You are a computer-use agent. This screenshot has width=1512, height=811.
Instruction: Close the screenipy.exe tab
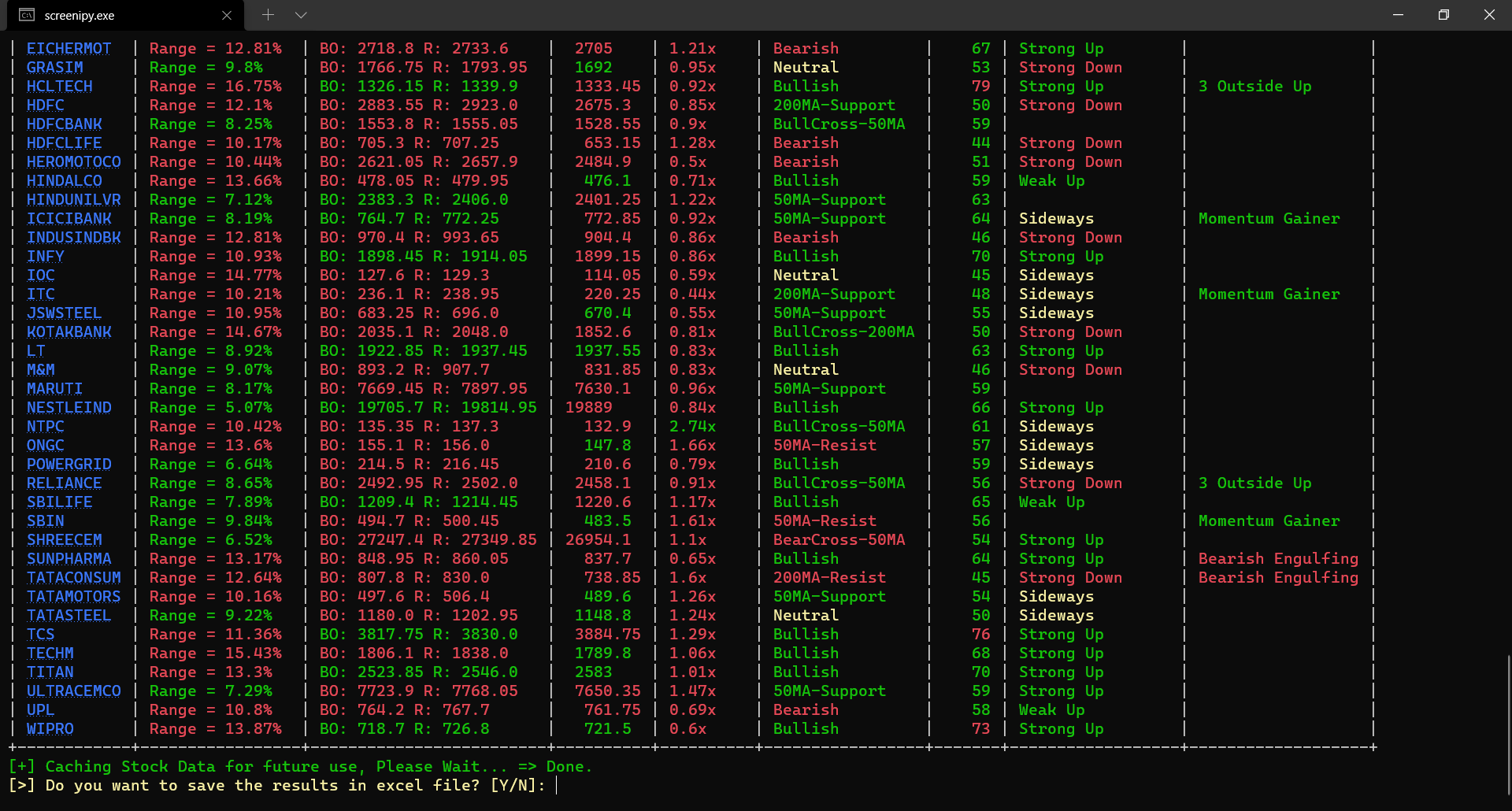click(x=227, y=15)
